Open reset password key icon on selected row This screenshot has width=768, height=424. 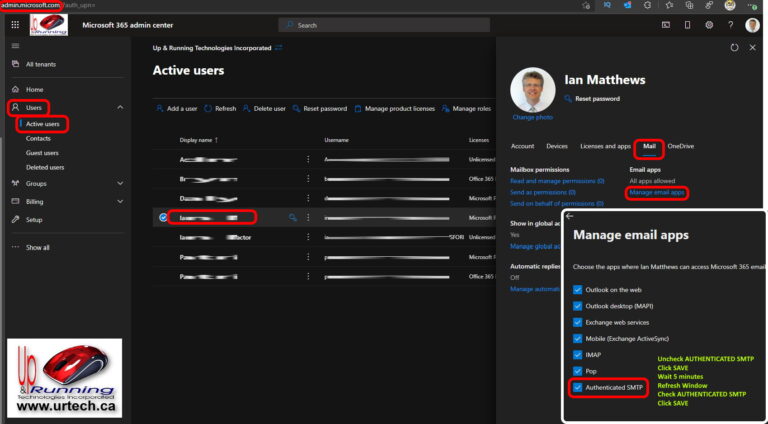(293, 216)
